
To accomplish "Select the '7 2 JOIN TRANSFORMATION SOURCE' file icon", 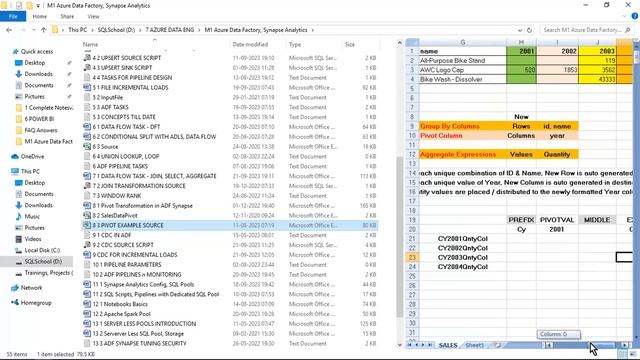I will [x=87, y=186].
